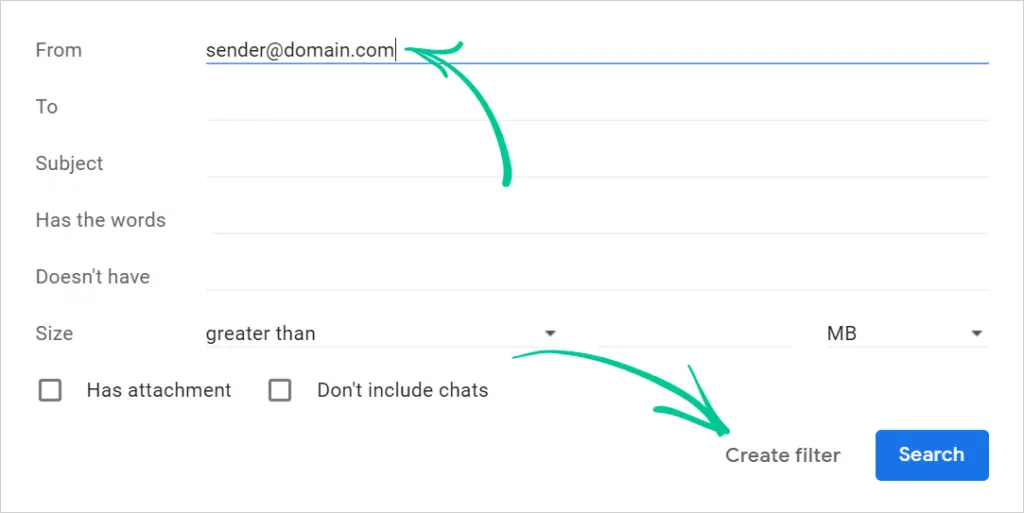Focus the empty To input field
Image resolution: width=1024 pixels, height=513 pixels.
click(596, 106)
